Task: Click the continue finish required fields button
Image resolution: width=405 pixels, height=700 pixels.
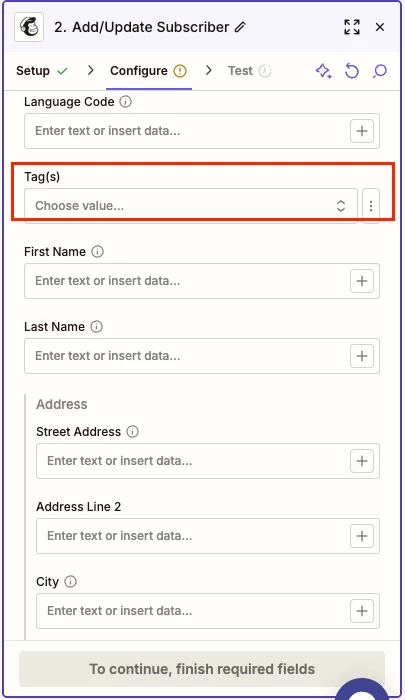Action: click(202, 669)
